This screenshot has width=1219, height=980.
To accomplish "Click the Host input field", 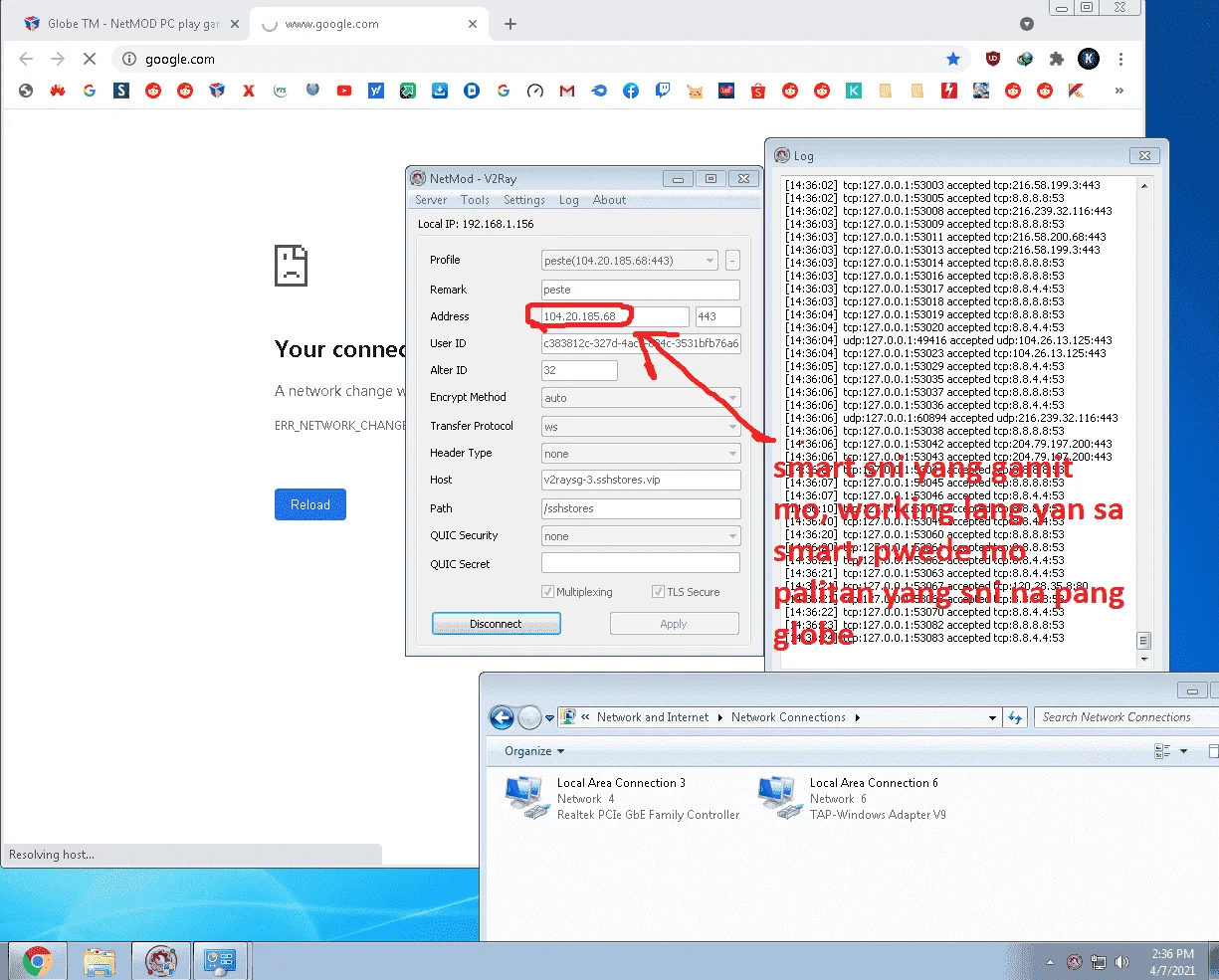I will pyautogui.click(x=641, y=481).
